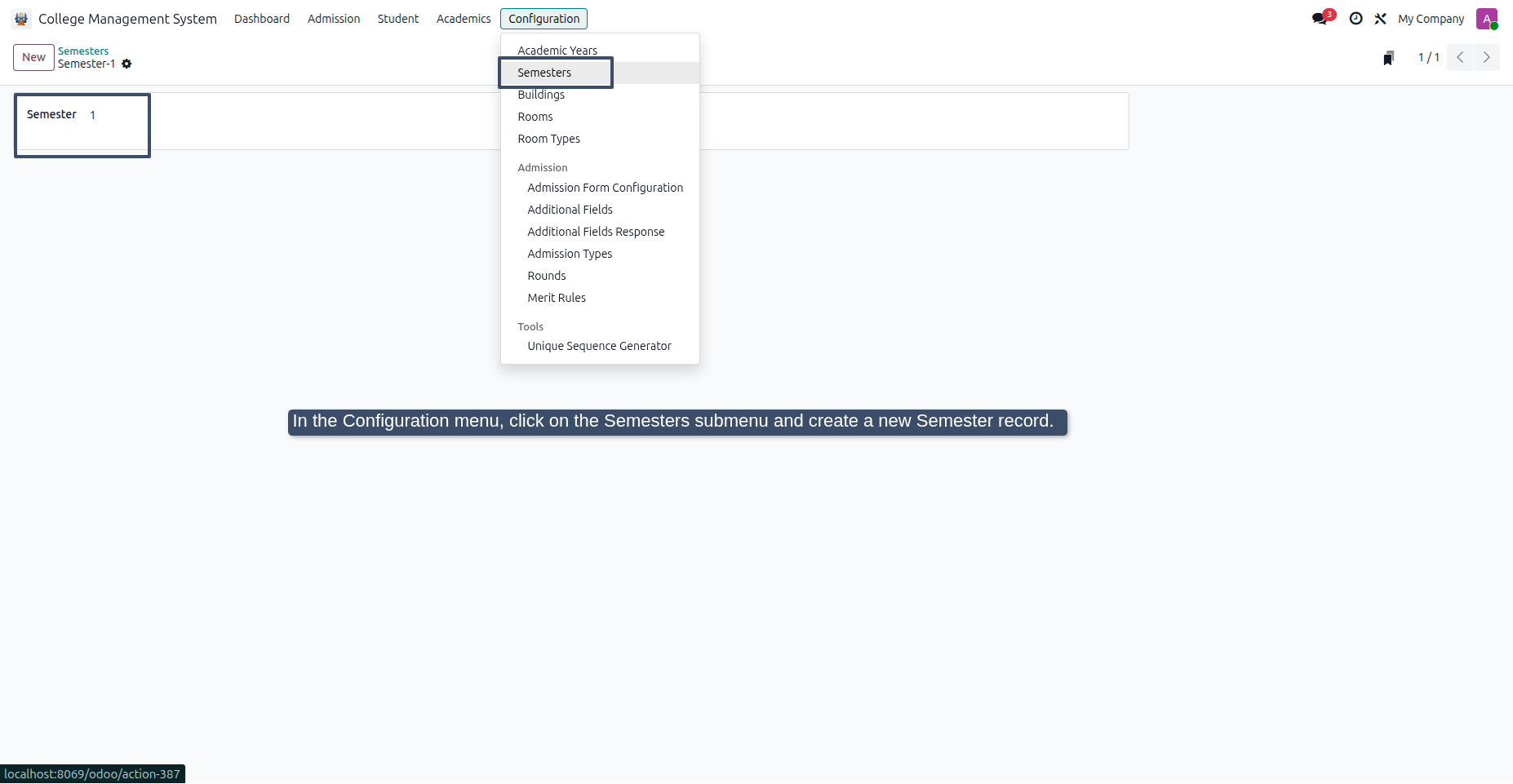Open the Student menu

[398, 19]
